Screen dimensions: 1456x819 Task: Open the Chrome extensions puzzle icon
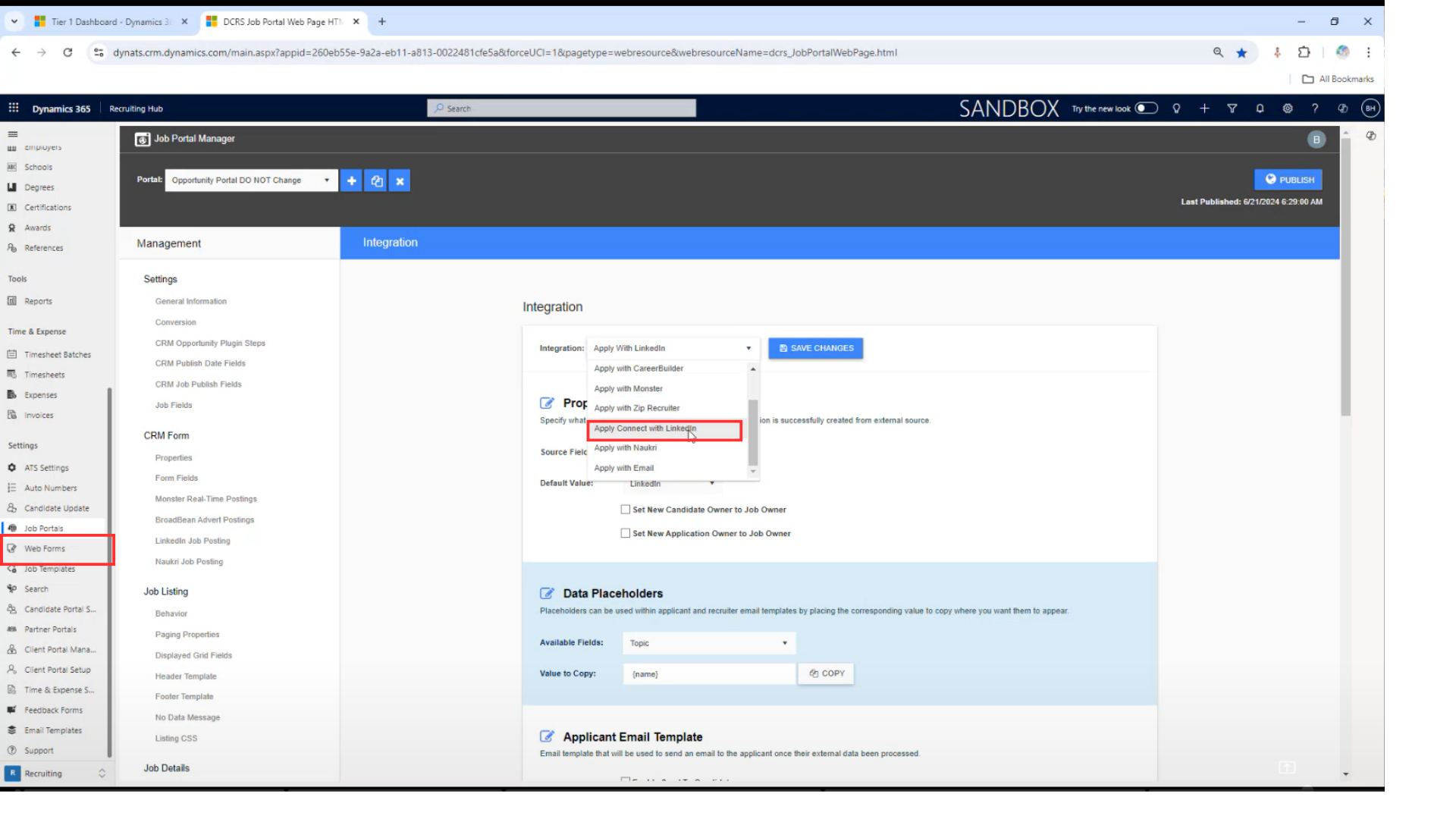1304,52
